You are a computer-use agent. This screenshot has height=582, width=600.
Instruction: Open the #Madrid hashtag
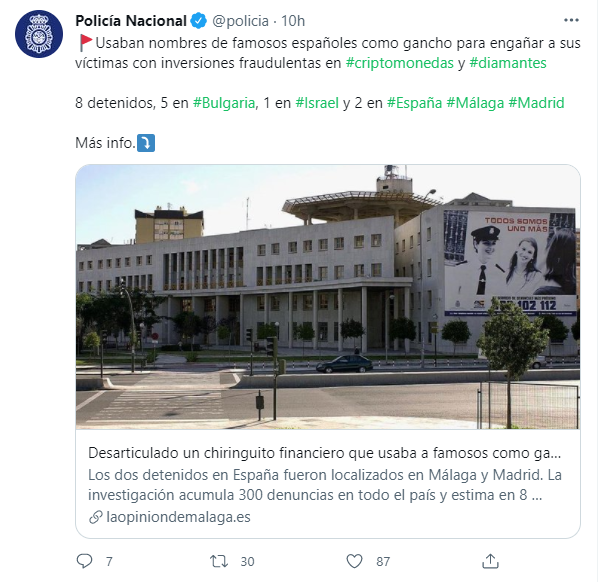pyautogui.click(x=536, y=103)
